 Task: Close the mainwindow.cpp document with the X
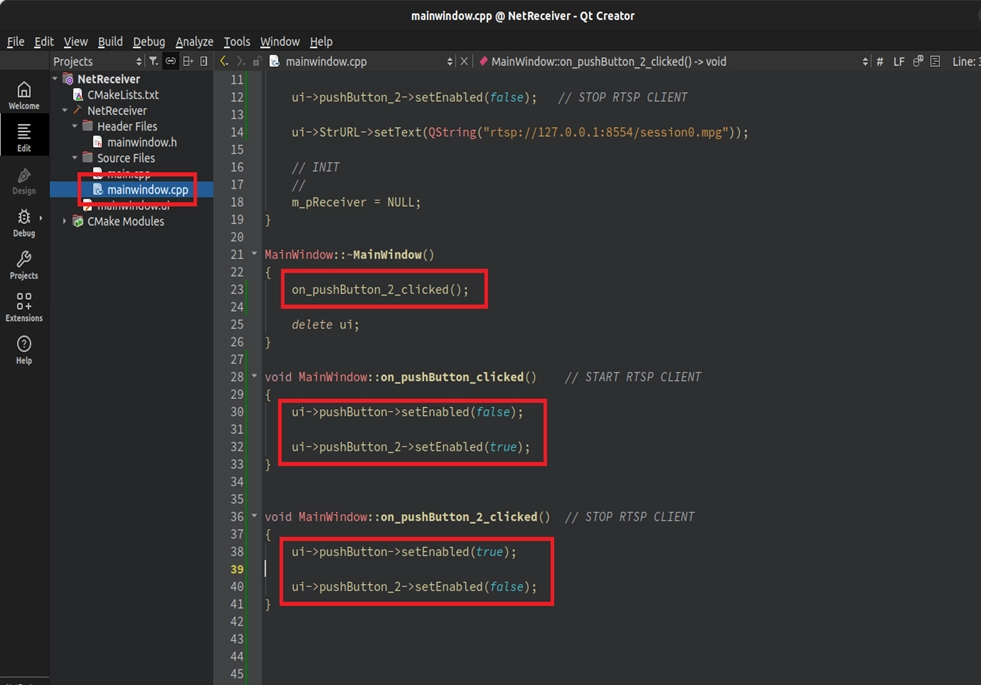click(x=464, y=61)
